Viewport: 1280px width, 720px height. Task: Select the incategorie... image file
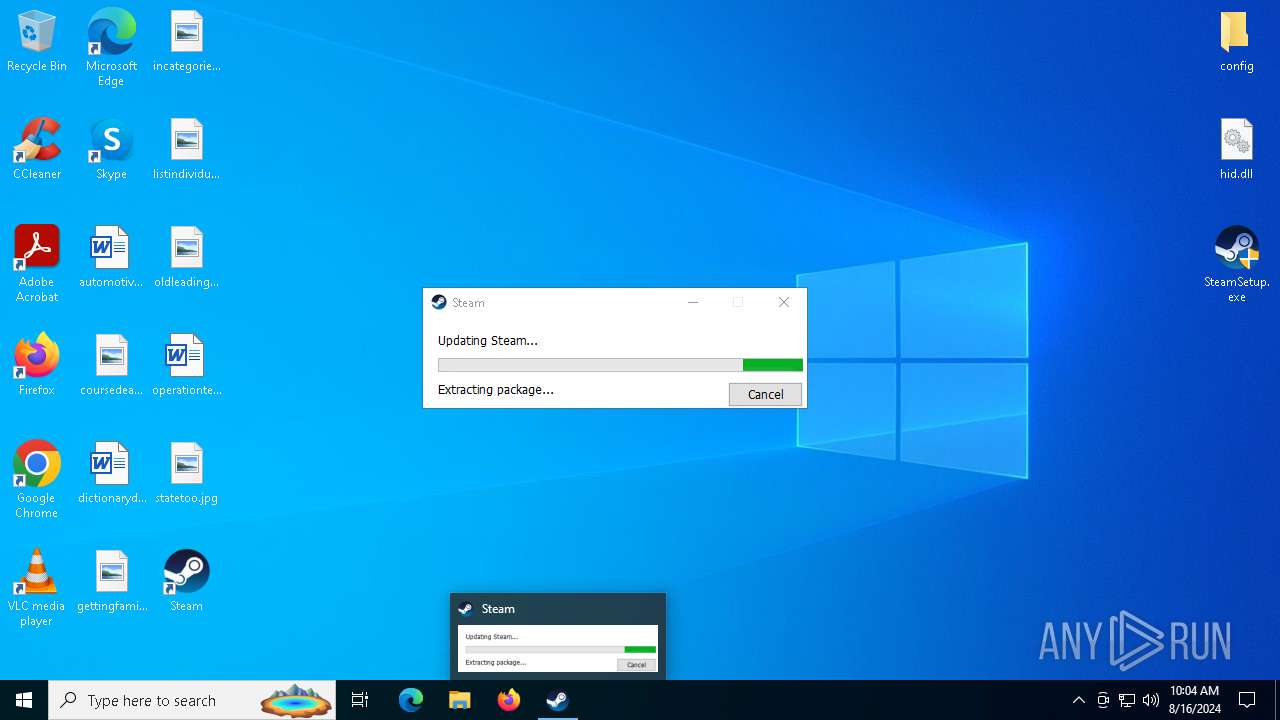coord(186,42)
